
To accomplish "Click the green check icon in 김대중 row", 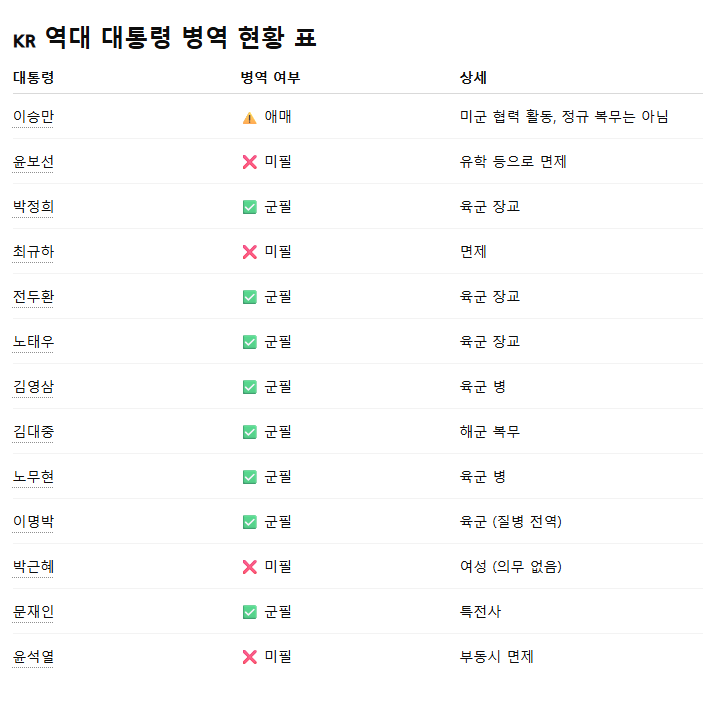I will (x=250, y=432).
